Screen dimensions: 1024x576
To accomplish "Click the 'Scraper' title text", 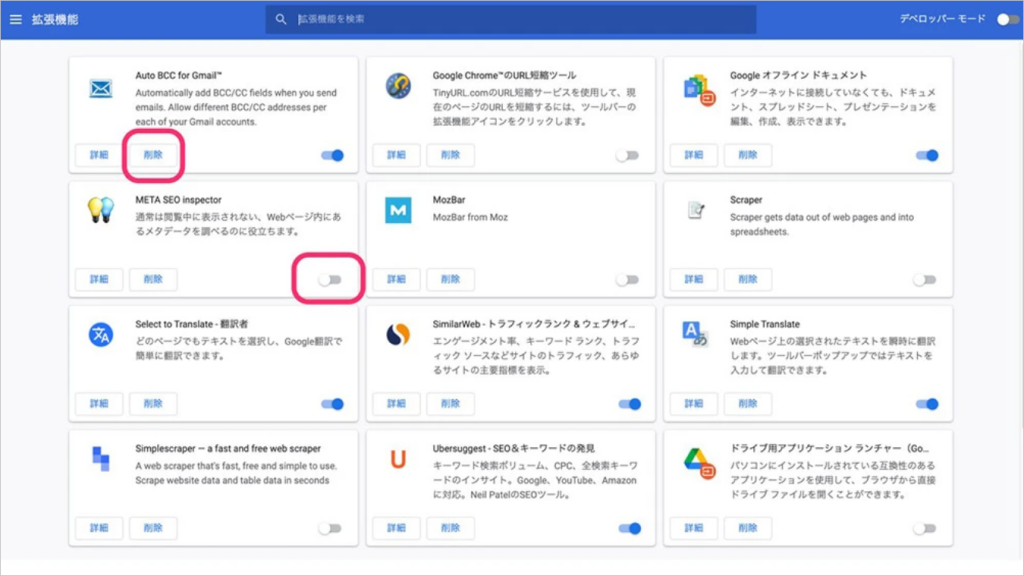I will click(746, 200).
